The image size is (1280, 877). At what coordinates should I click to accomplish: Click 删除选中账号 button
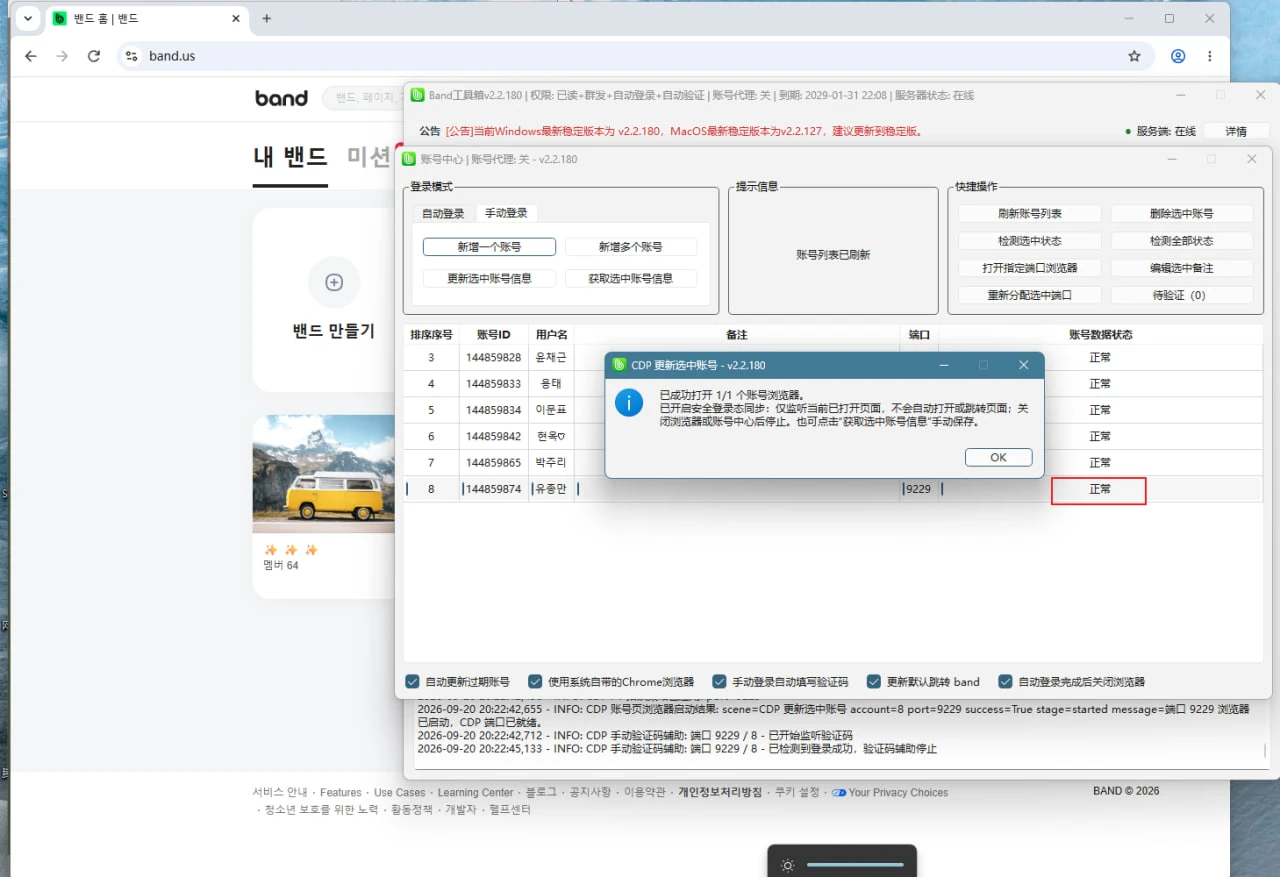coord(1182,214)
